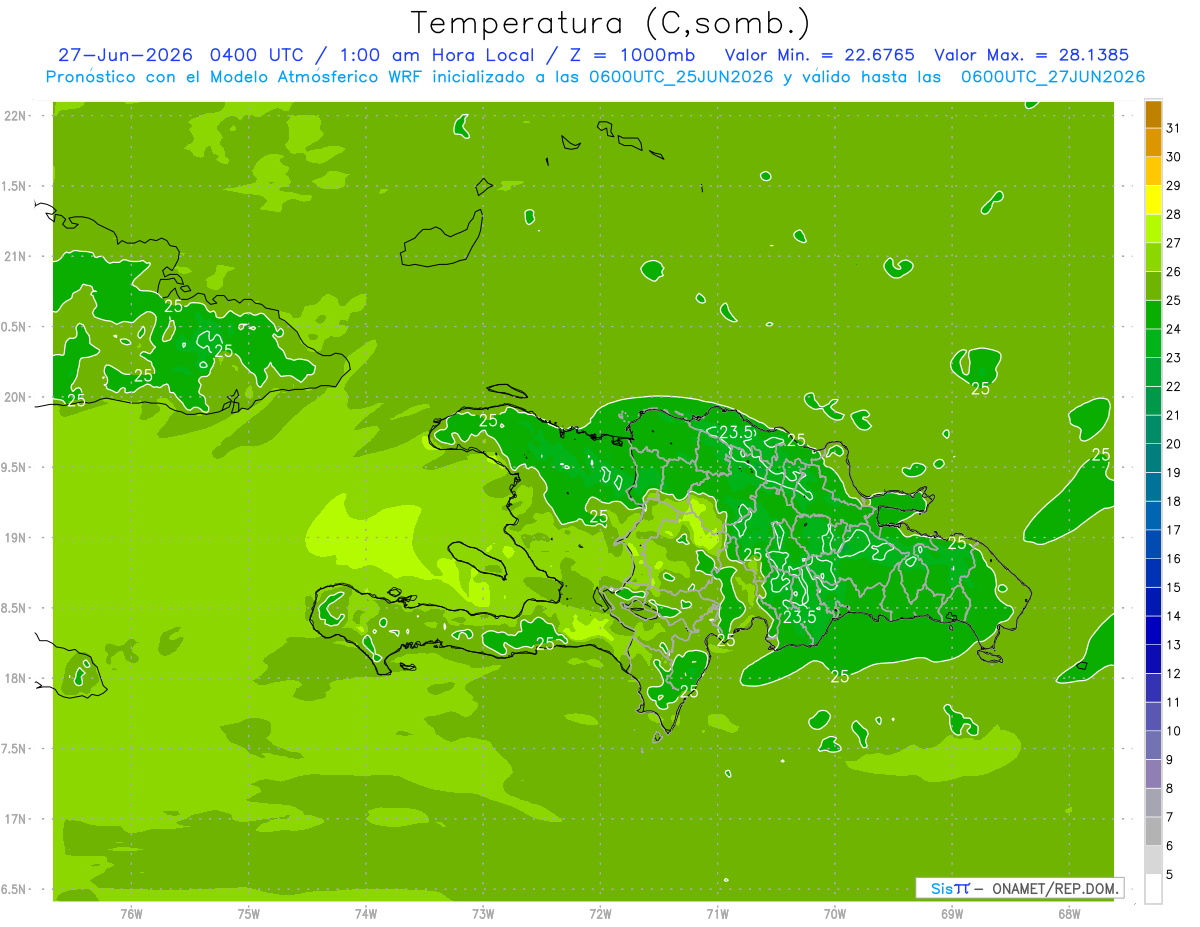
Task: Click the '31' label on the color scale
Action: tap(1173, 128)
